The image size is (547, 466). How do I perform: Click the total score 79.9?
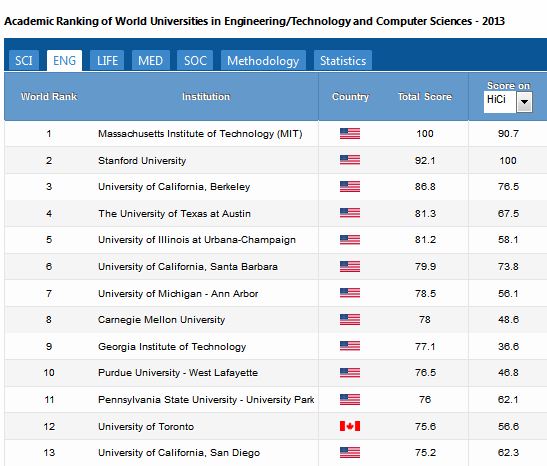(425, 266)
